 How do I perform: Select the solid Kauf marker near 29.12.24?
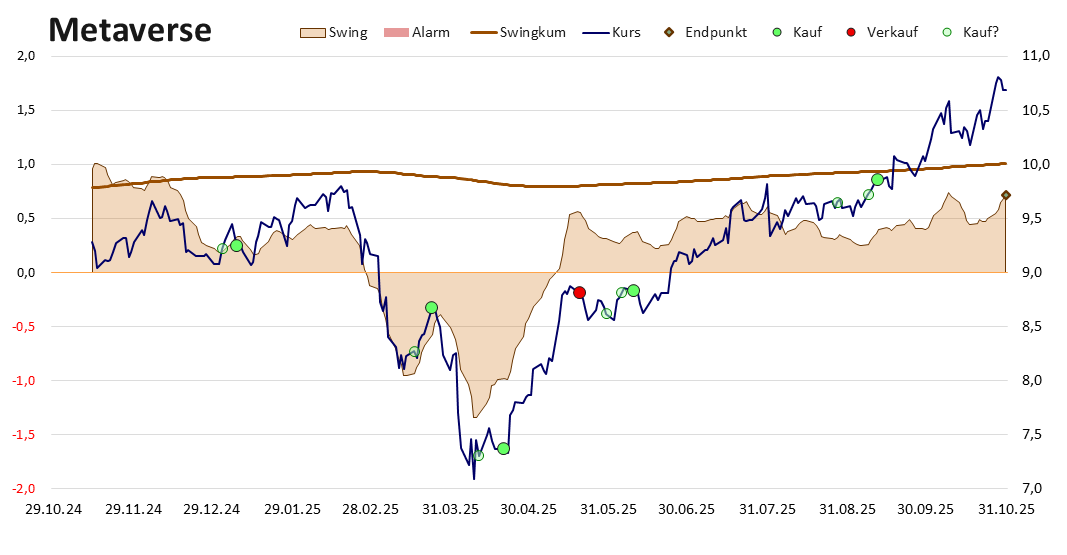[x=236, y=245]
